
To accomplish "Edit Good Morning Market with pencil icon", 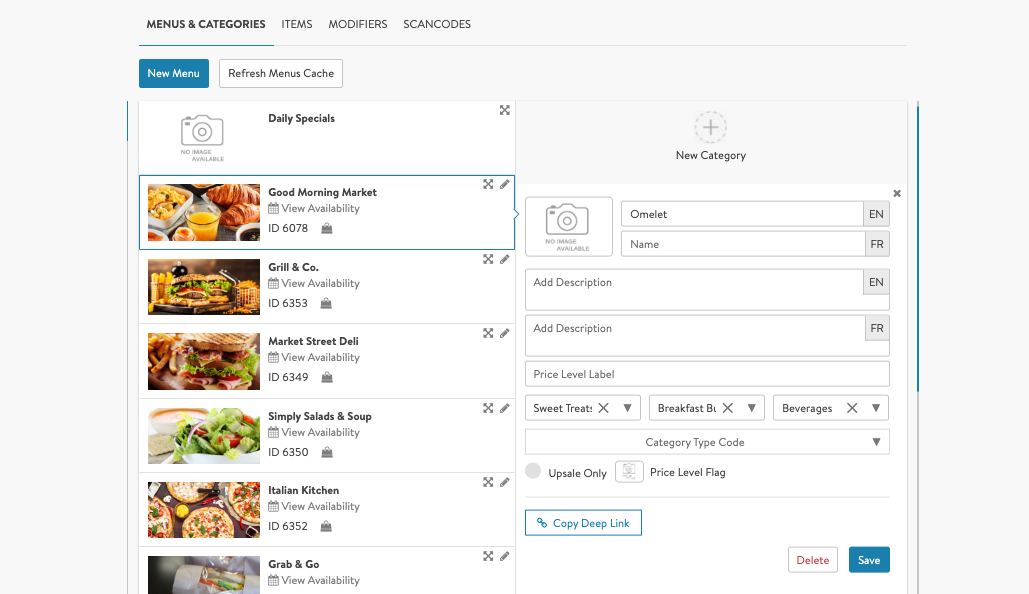I will pyautogui.click(x=505, y=184).
